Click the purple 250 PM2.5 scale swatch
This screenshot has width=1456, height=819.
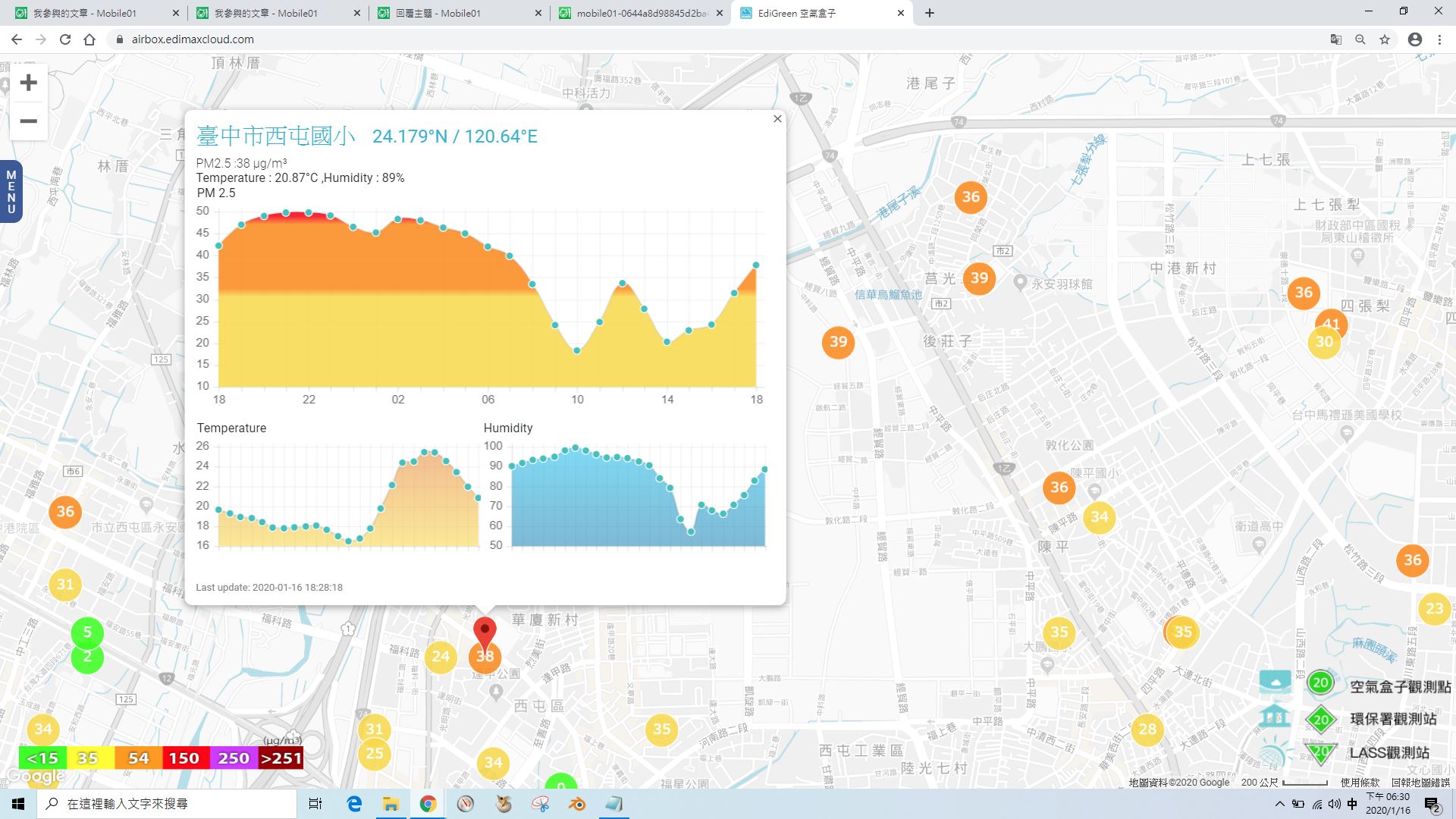click(233, 758)
